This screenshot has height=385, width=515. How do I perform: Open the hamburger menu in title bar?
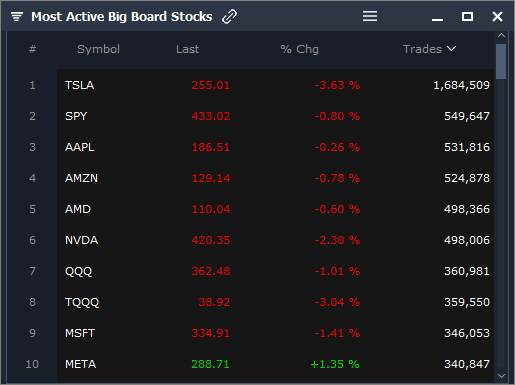[370, 16]
